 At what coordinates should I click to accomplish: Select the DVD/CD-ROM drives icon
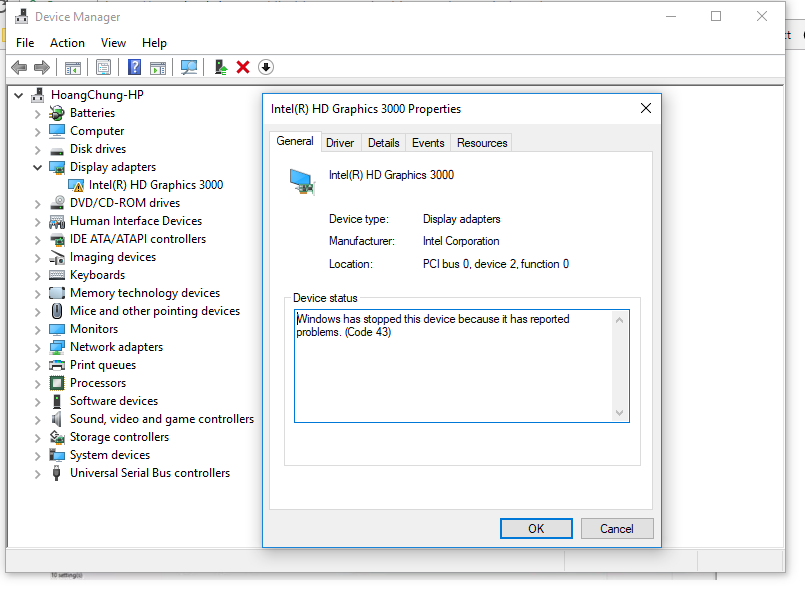(x=57, y=203)
